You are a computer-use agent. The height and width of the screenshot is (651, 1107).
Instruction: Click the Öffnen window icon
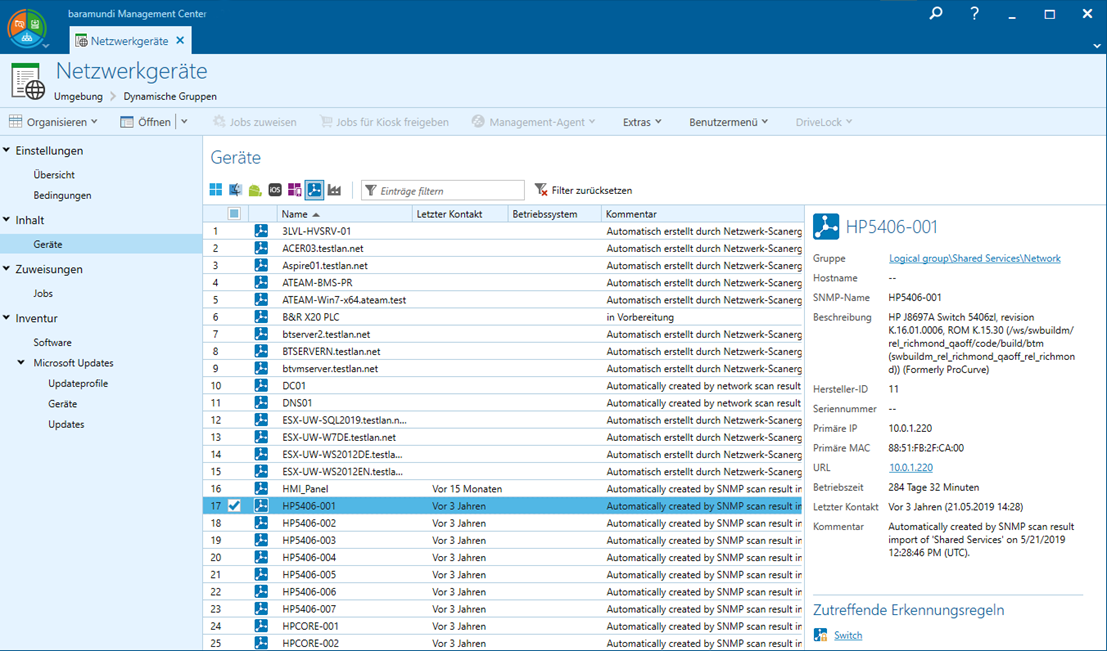pyautogui.click(x=127, y=121)
